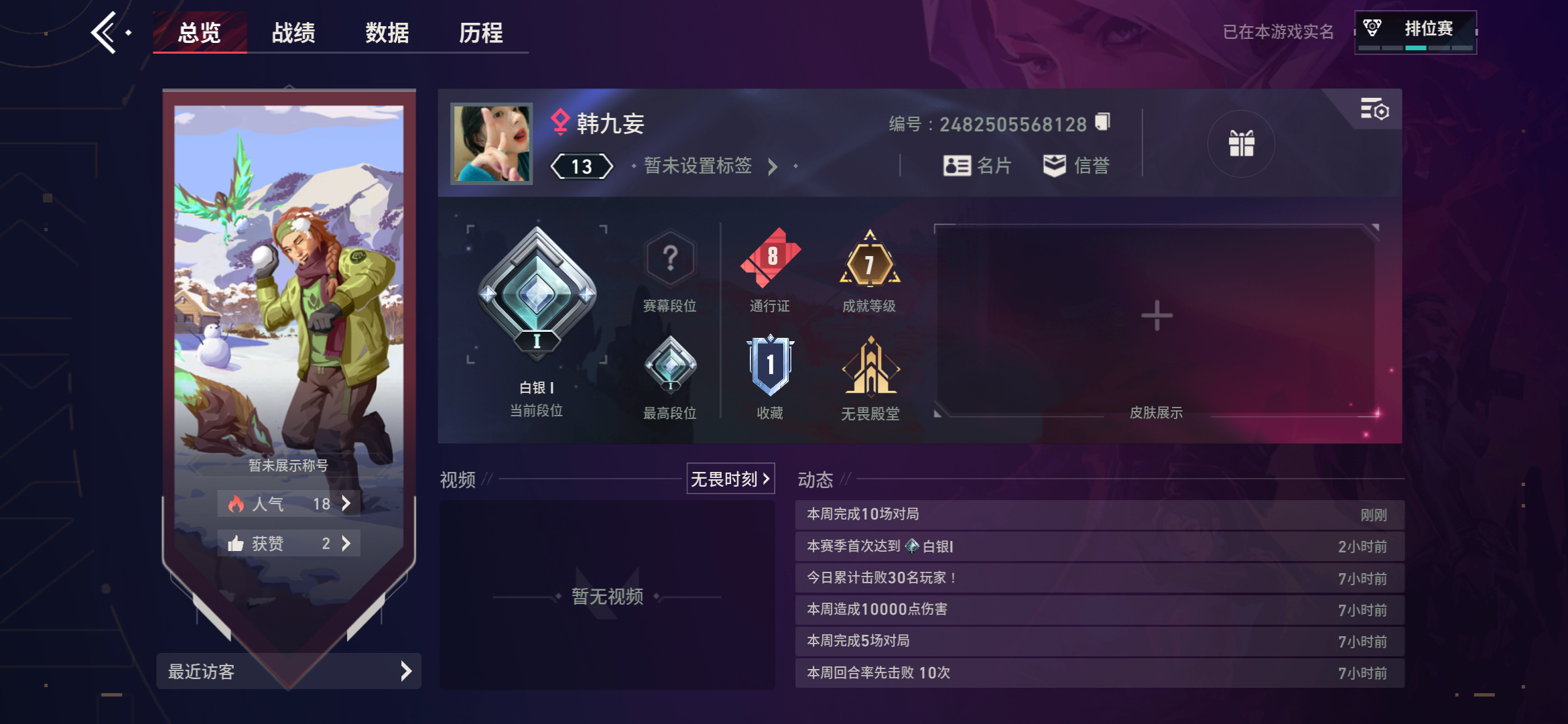This screenshot has width=1568, height=724.
Task: Add a skin in 皮肤展示 slot
Action: 1157,316
